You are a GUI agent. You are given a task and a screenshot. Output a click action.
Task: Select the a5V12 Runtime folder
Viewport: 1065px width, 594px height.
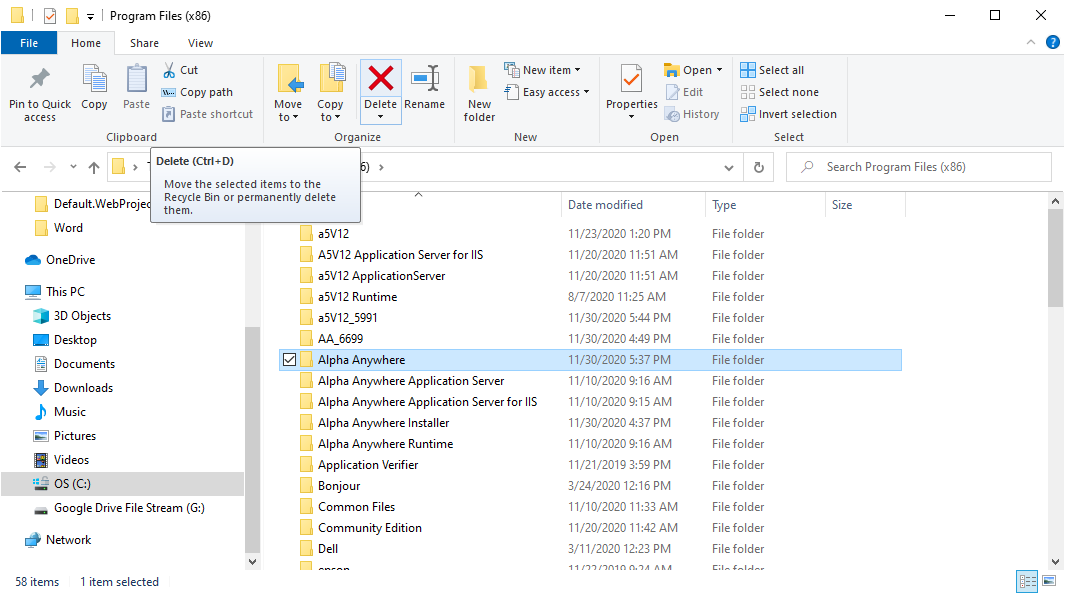[357, 297]
